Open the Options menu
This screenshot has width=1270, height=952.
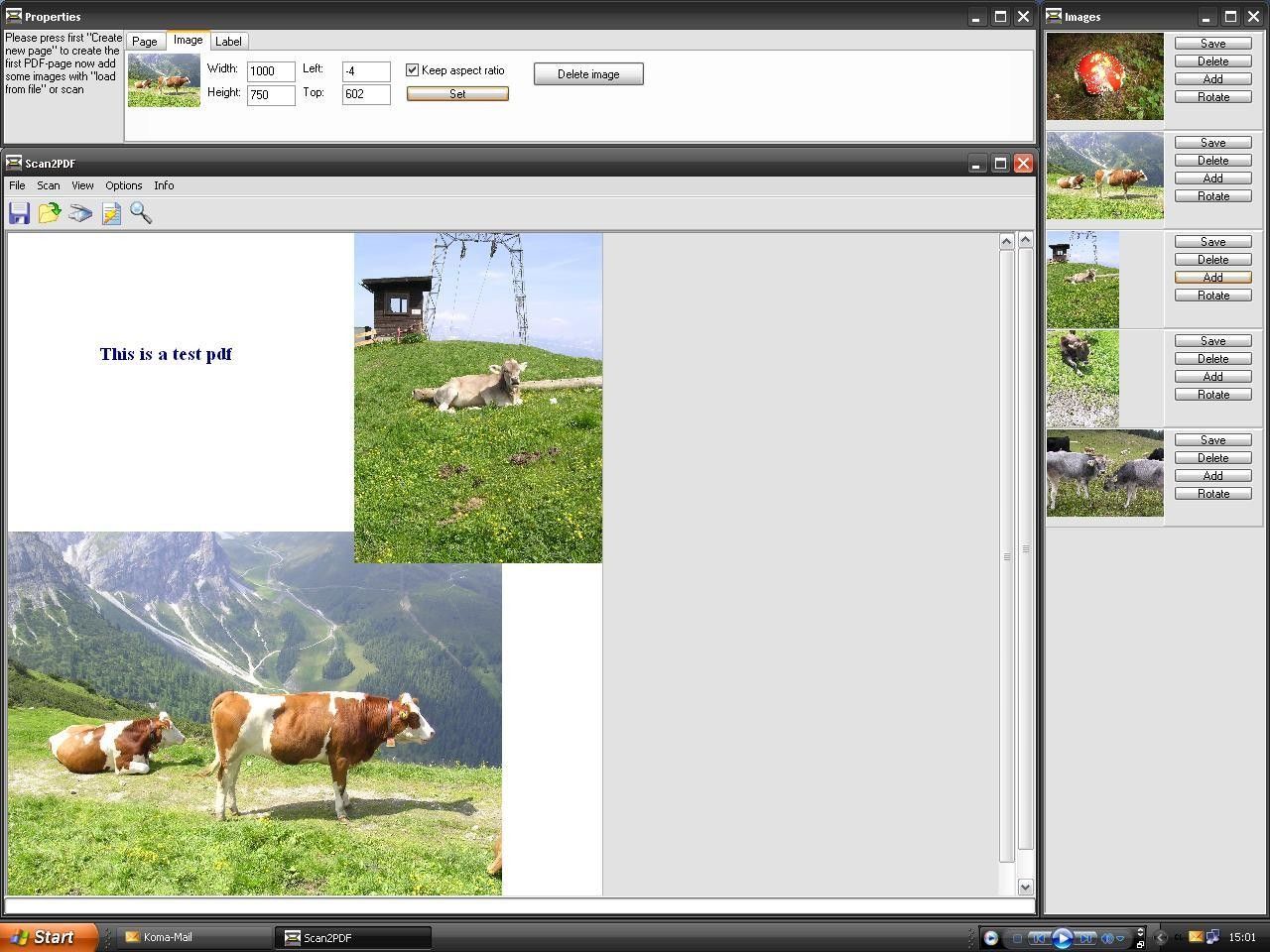tap(123, 185)
